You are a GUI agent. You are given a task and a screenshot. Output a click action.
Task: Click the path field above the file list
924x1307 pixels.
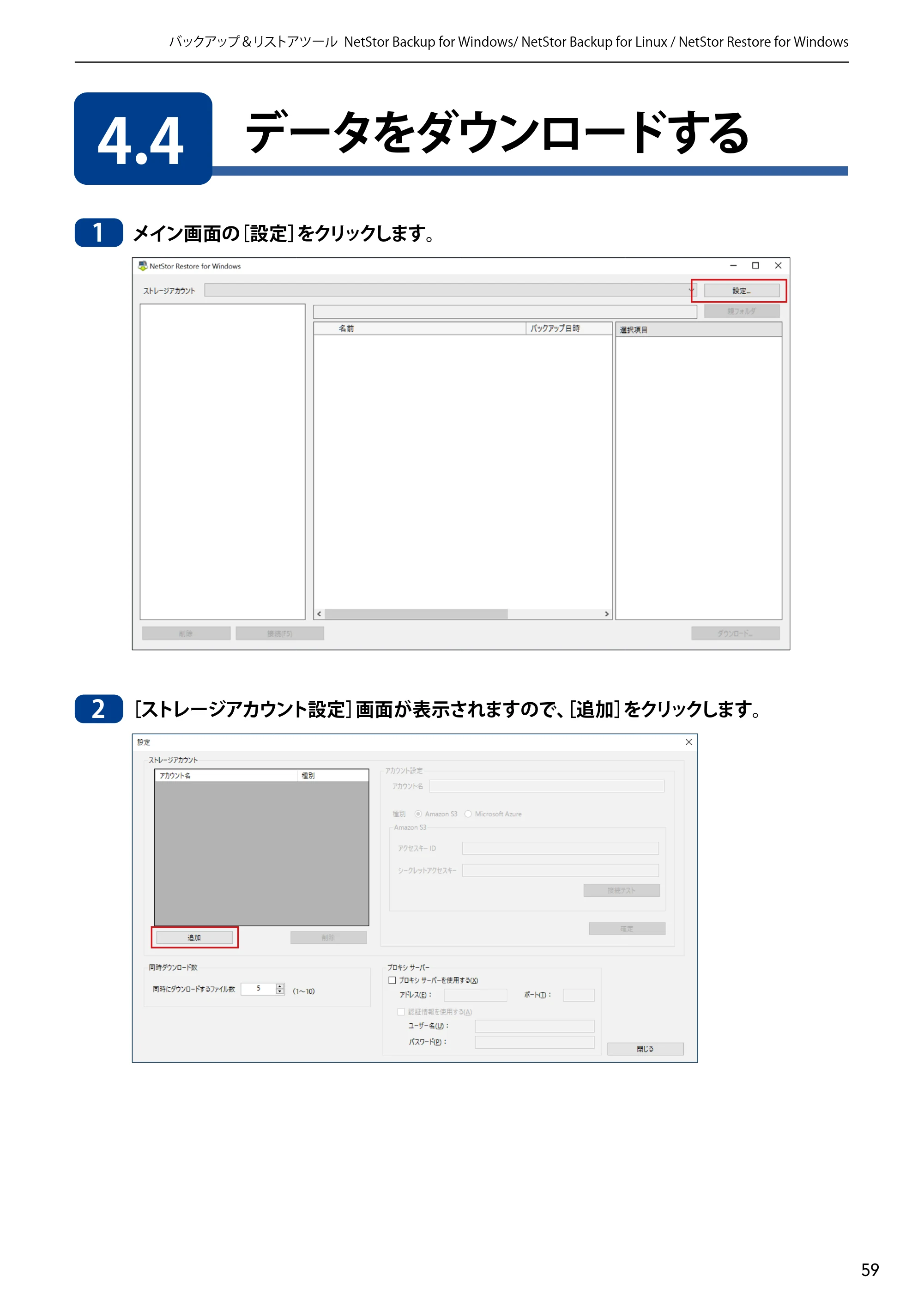(x=505, y=311)
